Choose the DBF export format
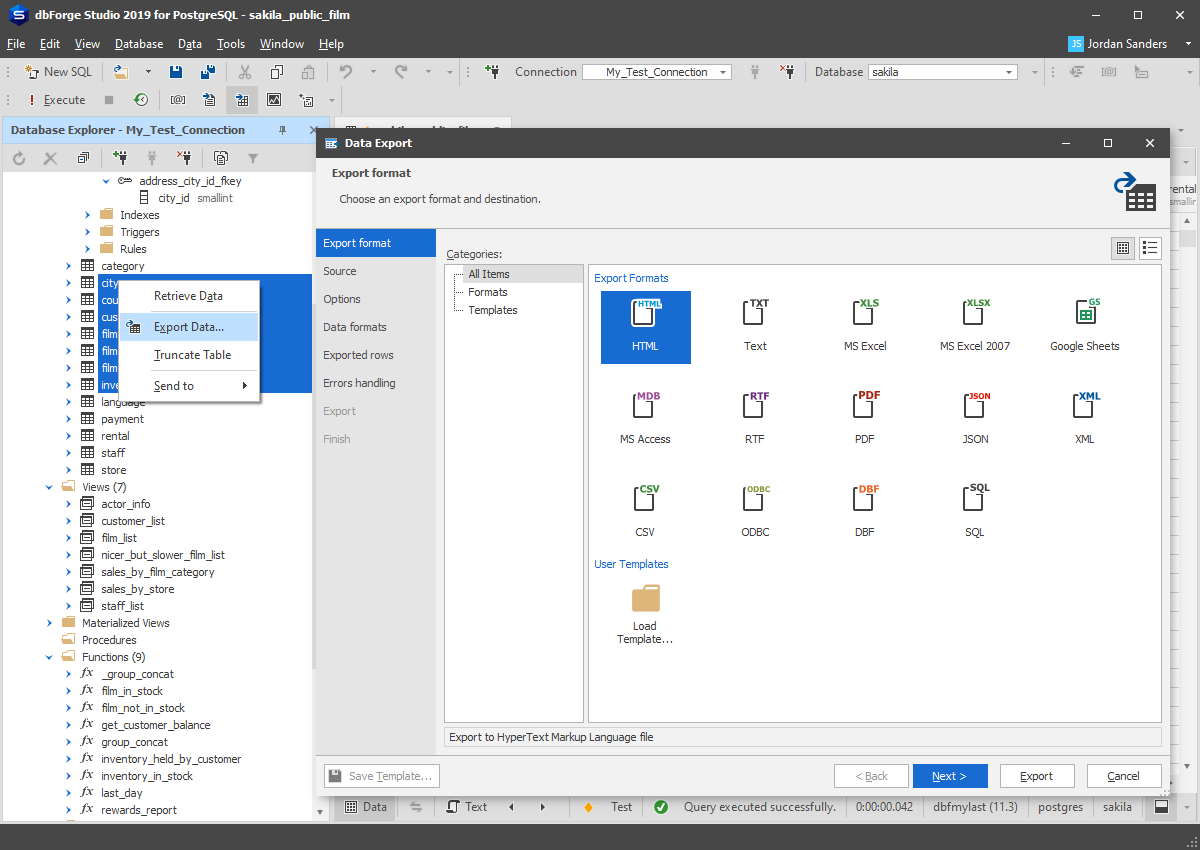Image resolution: width=1200 pixels, height=850 pixels. point(865,513)
